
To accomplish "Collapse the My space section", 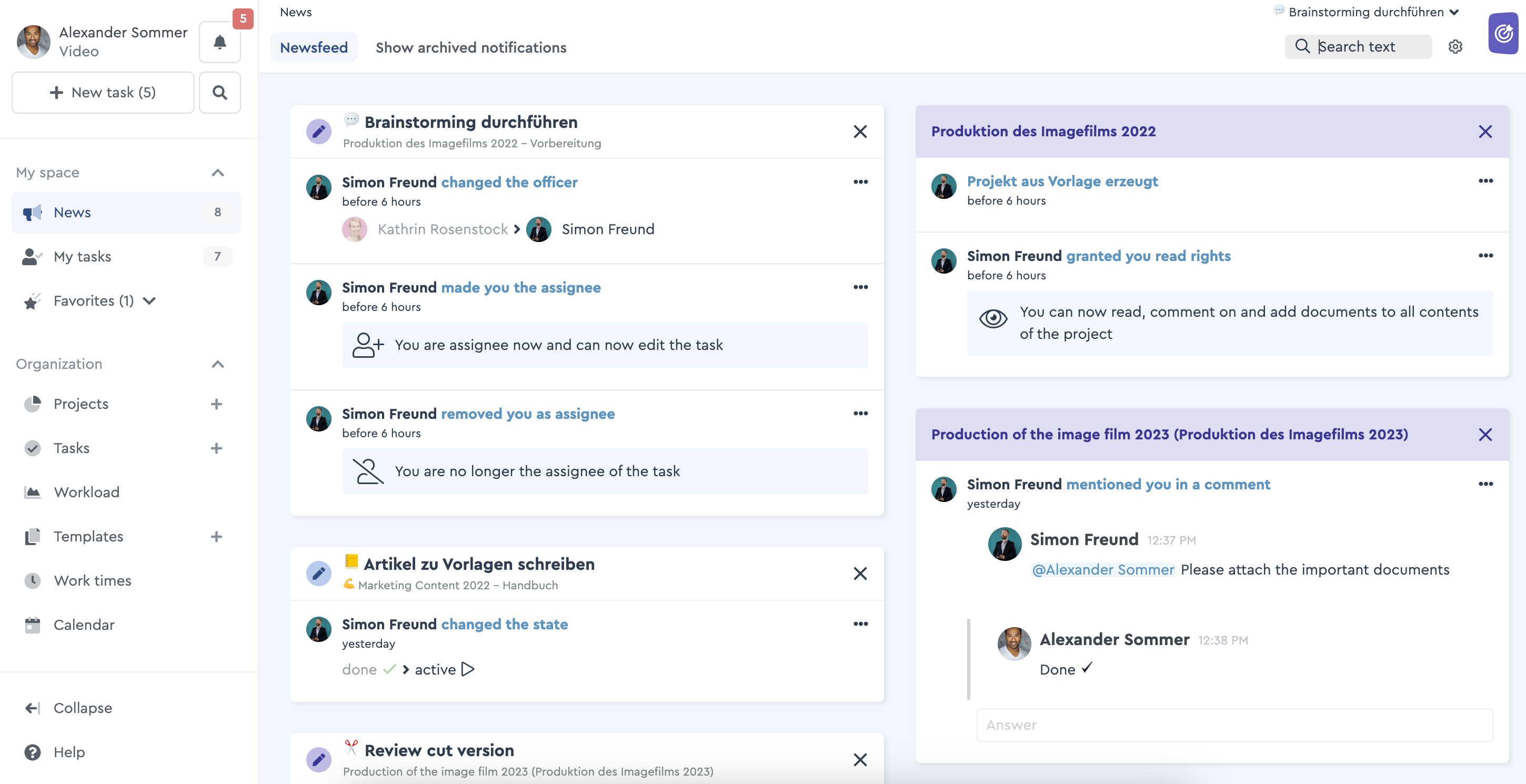I will [x=218, y=173].
